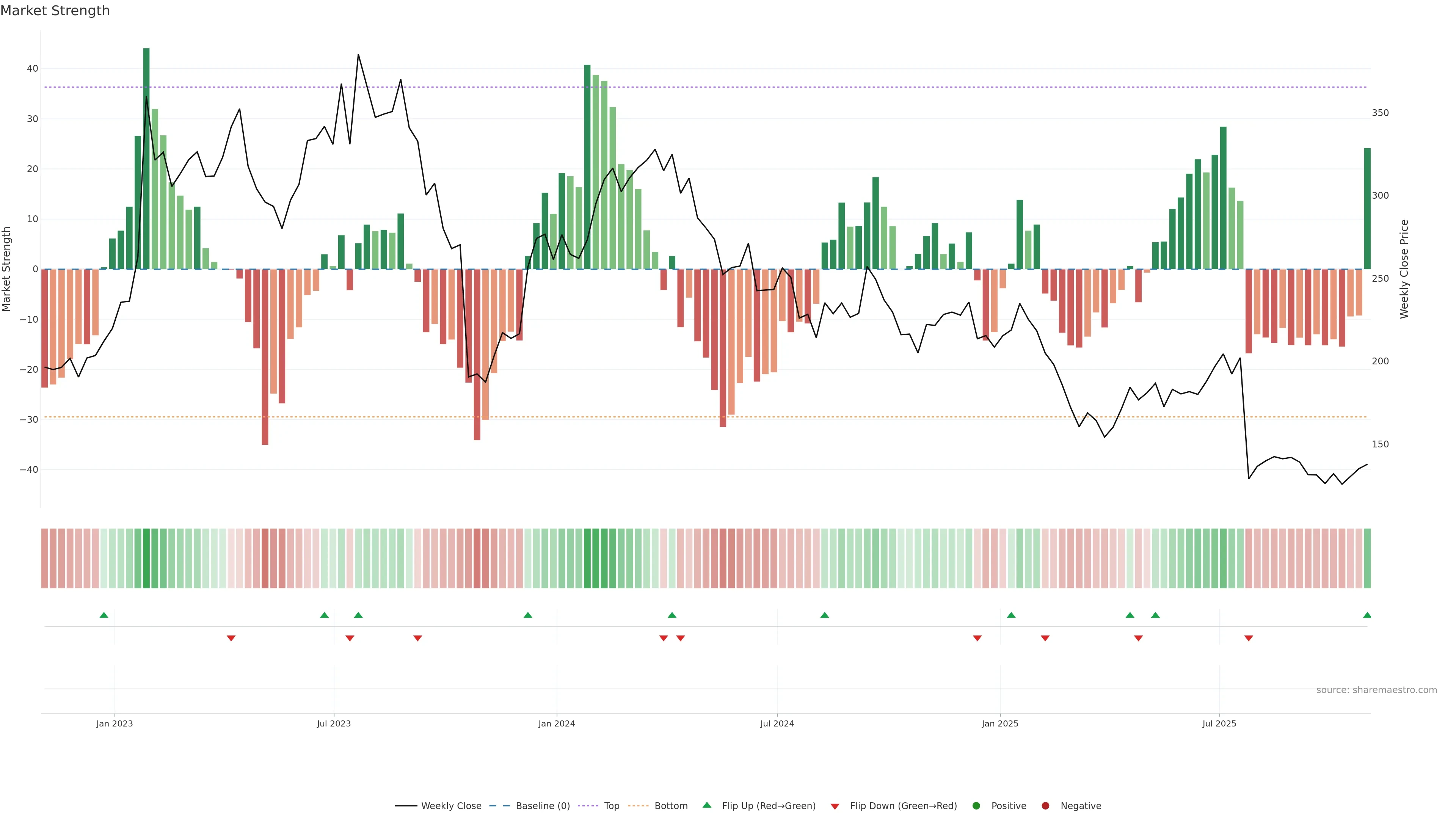Click the Jan 2023 x-axis label
The image size is (1456, 819).
click(x=114, y=723)
